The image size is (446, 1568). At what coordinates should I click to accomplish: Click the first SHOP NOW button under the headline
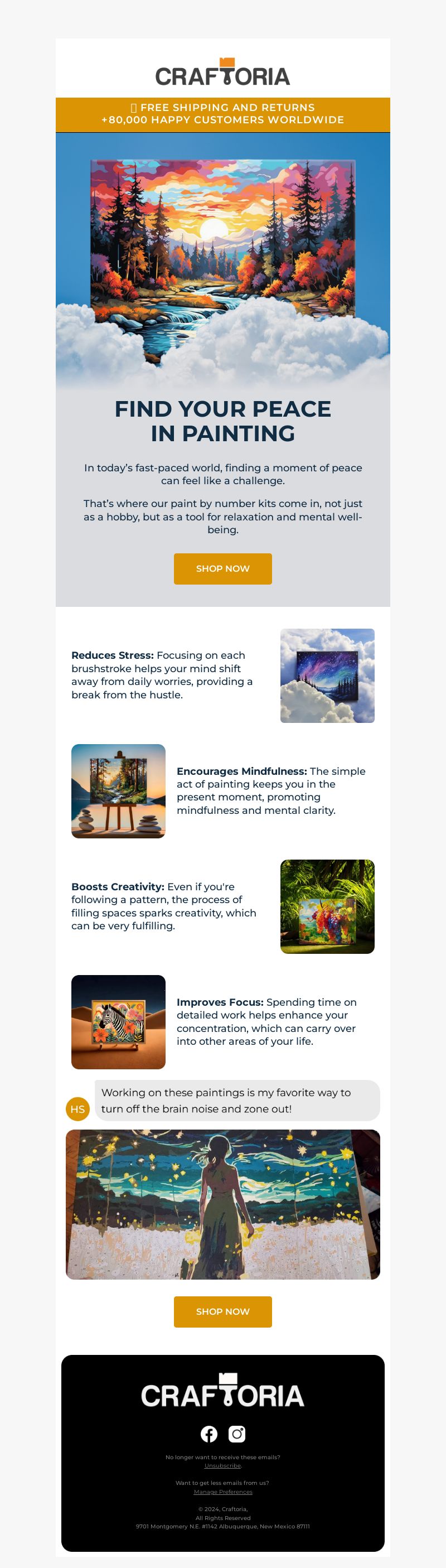click(x=222, y=568)
